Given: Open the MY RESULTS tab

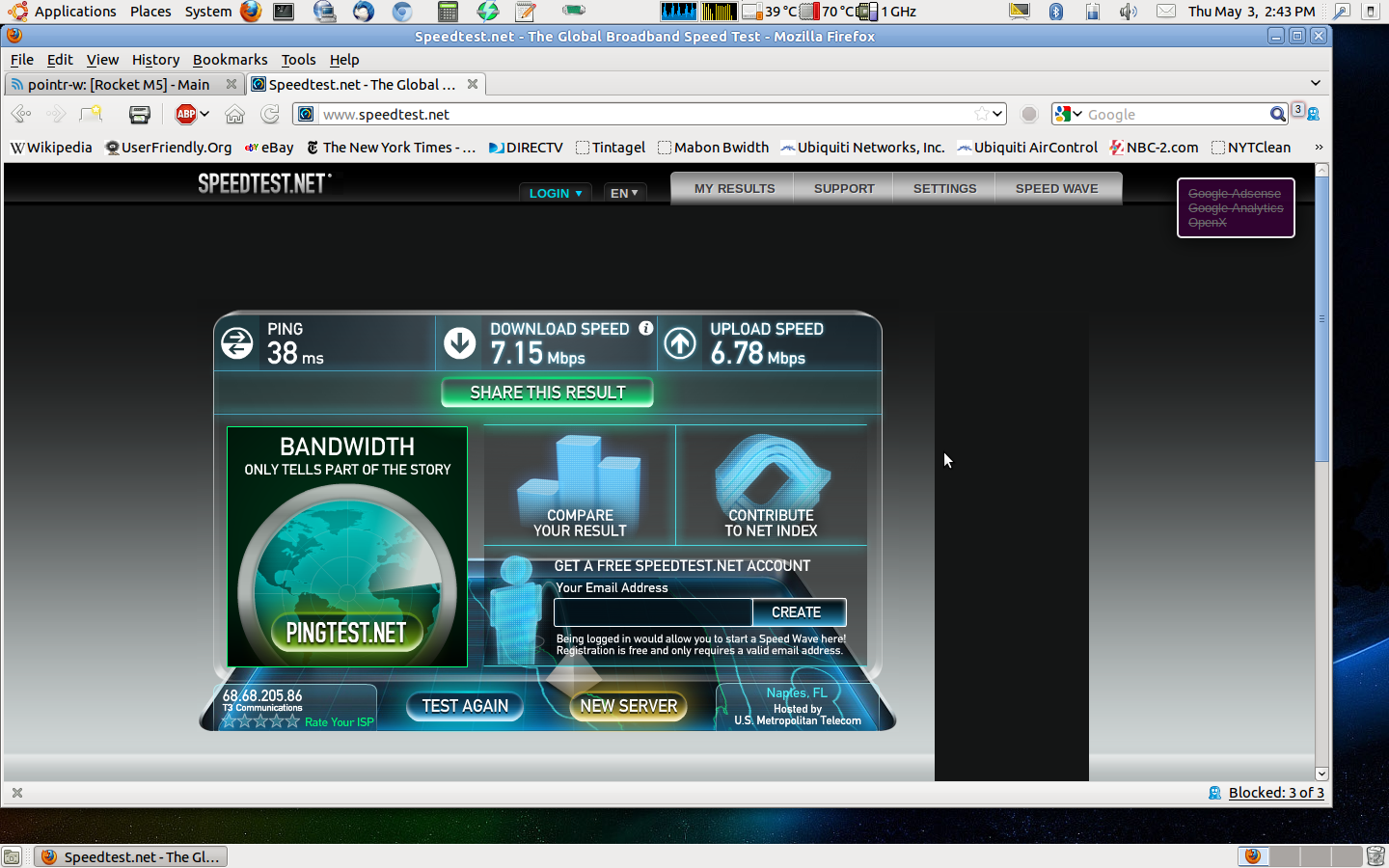Looking at the screenshot, I should coord(734,189).
